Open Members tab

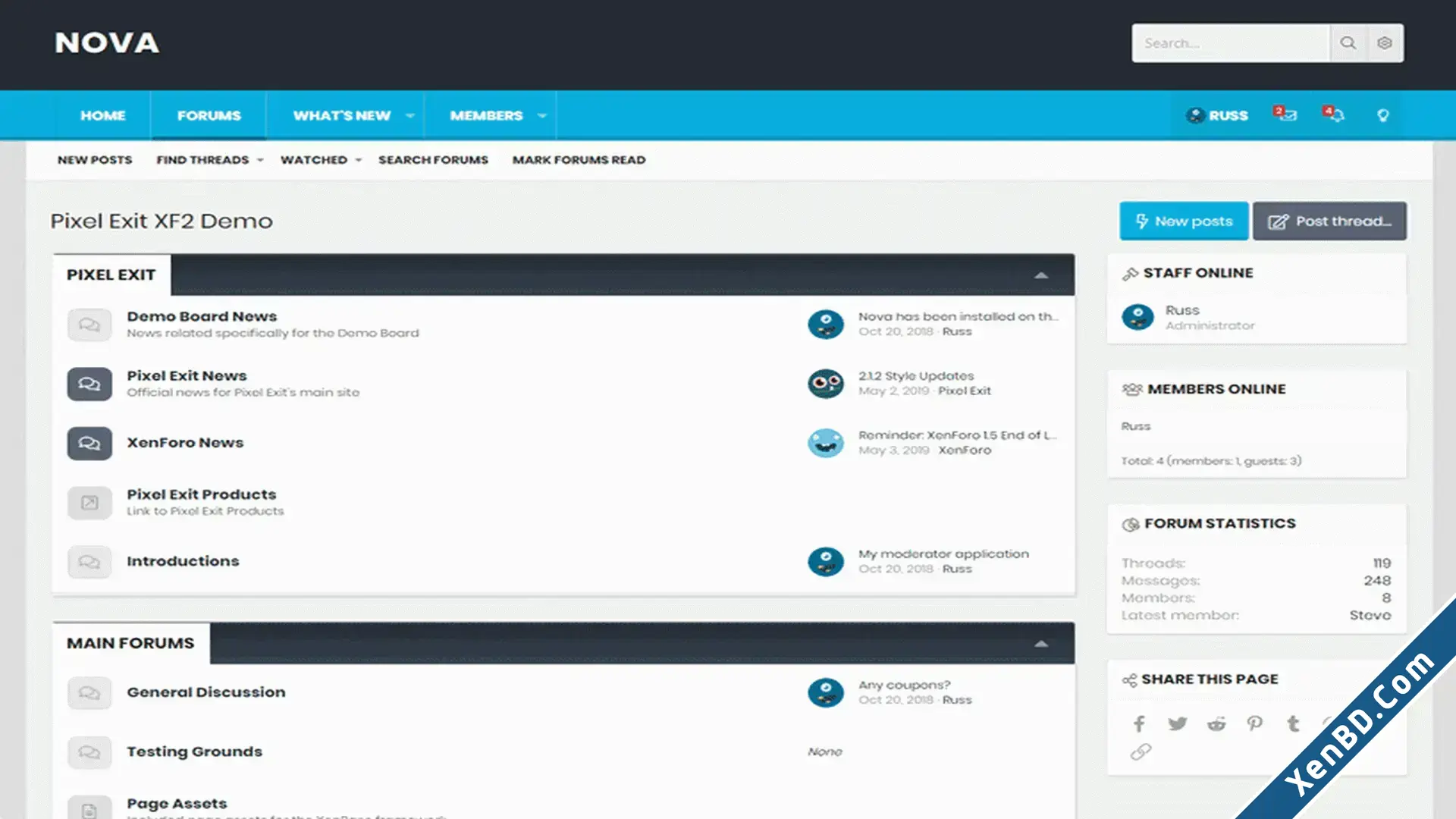point(487,115)
